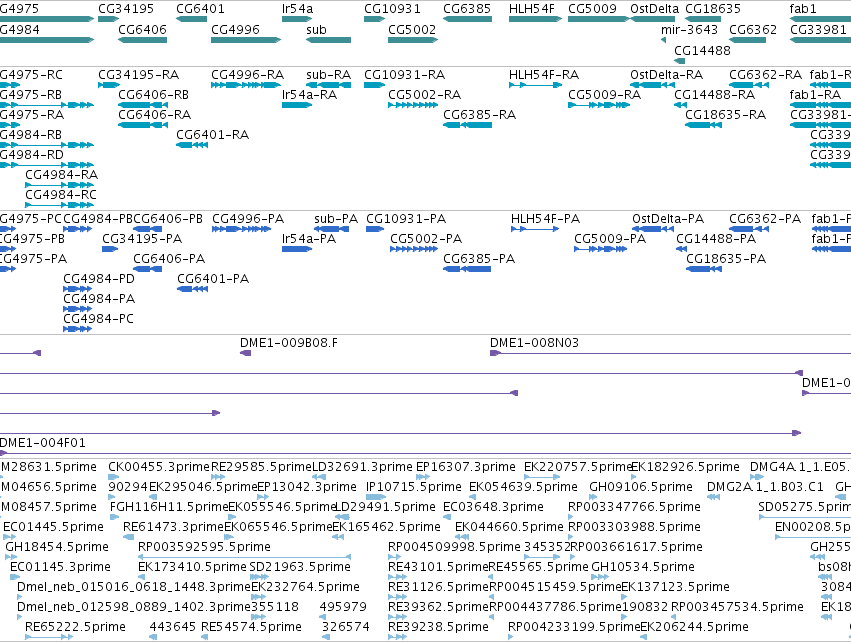Viewport: 851px width, 642px height.
Task: Click the CG10931 gene label
Action: click(x=392, y=9)
